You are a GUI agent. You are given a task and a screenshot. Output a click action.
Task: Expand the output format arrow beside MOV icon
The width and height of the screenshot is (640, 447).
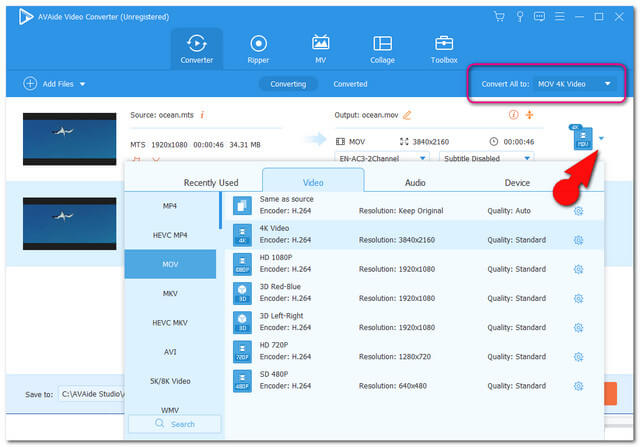(601, 138)
